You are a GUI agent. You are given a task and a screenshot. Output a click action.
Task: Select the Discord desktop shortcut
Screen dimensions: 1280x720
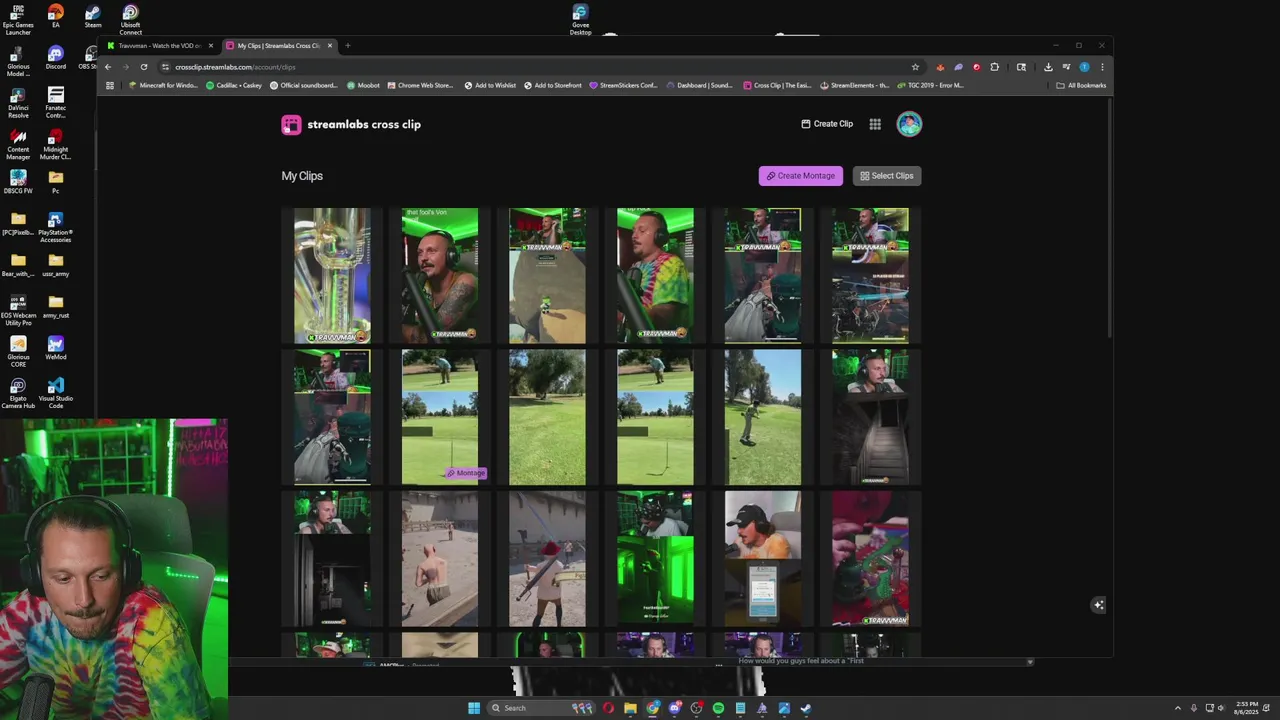click(56, 58)
